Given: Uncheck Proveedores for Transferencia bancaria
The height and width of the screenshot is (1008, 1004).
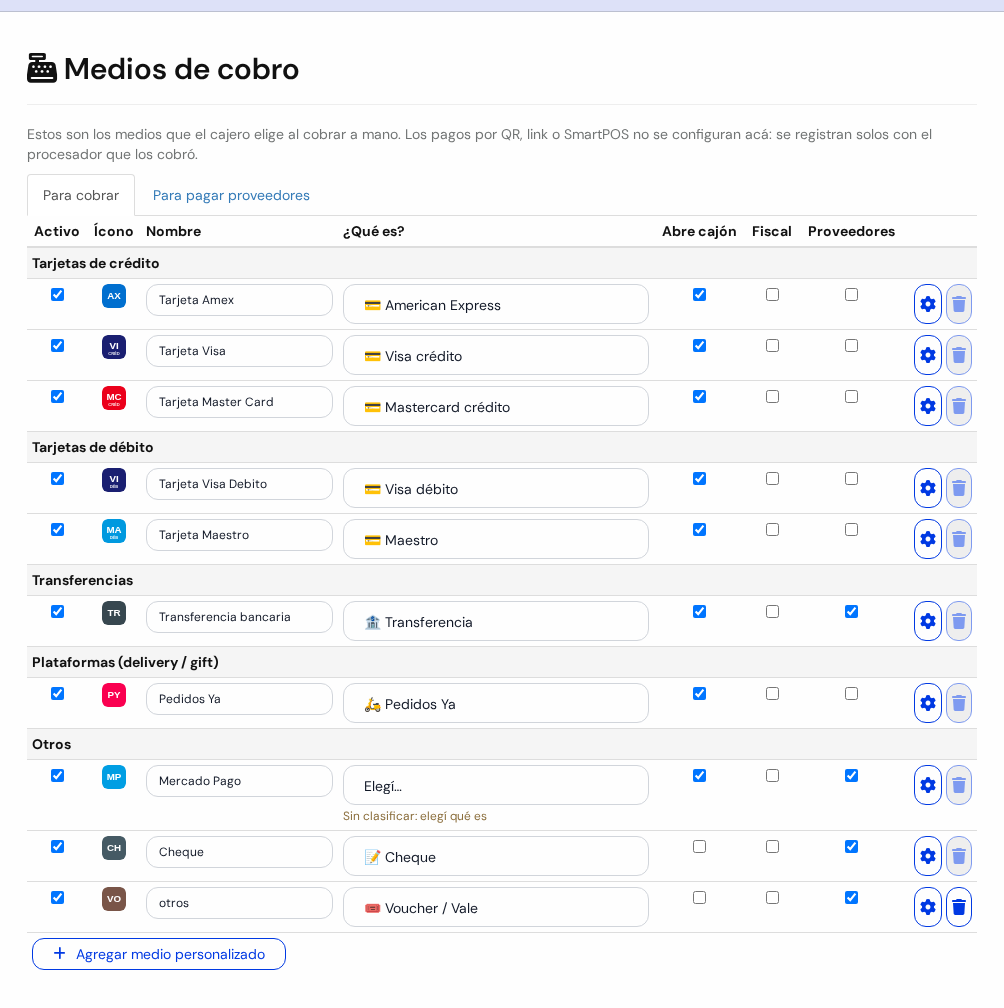Looking at the screenshot, I should [x=851, y=611].
